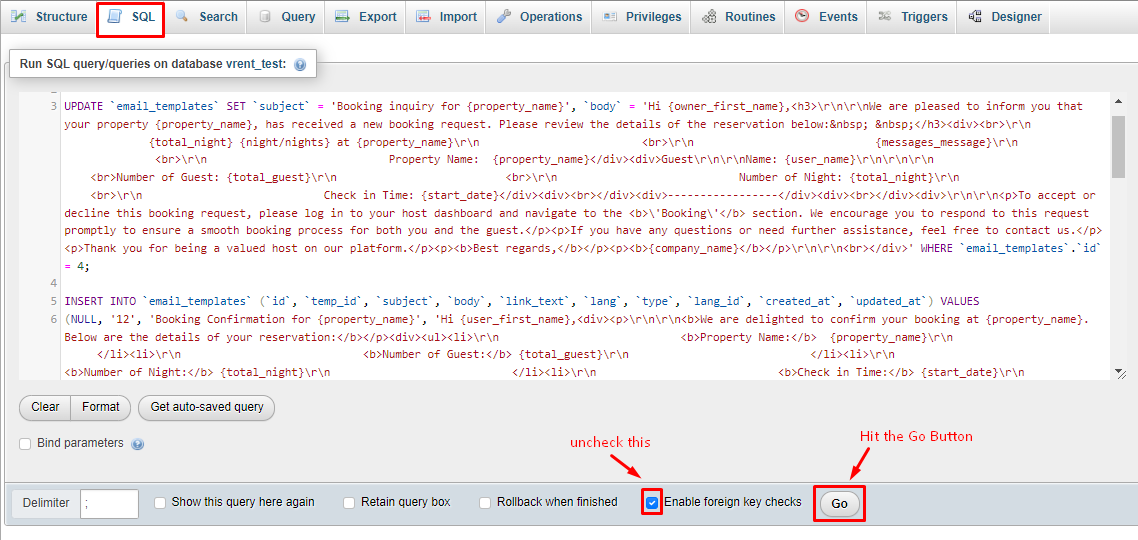Viewport: 1138px width, 540px height.
Task: Tick the Retain query box checkbox
Action: [349, 503]
